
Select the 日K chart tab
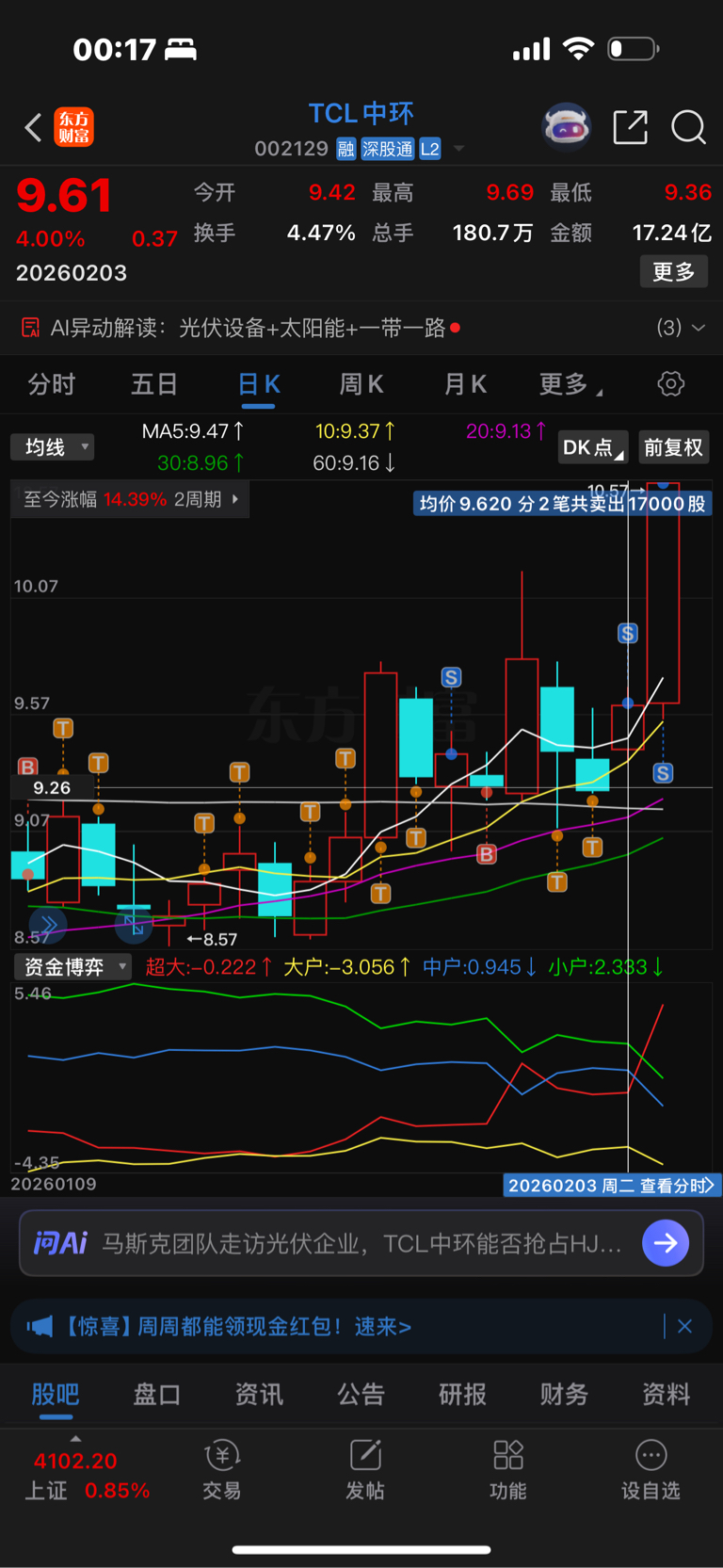tap(259, 384)
